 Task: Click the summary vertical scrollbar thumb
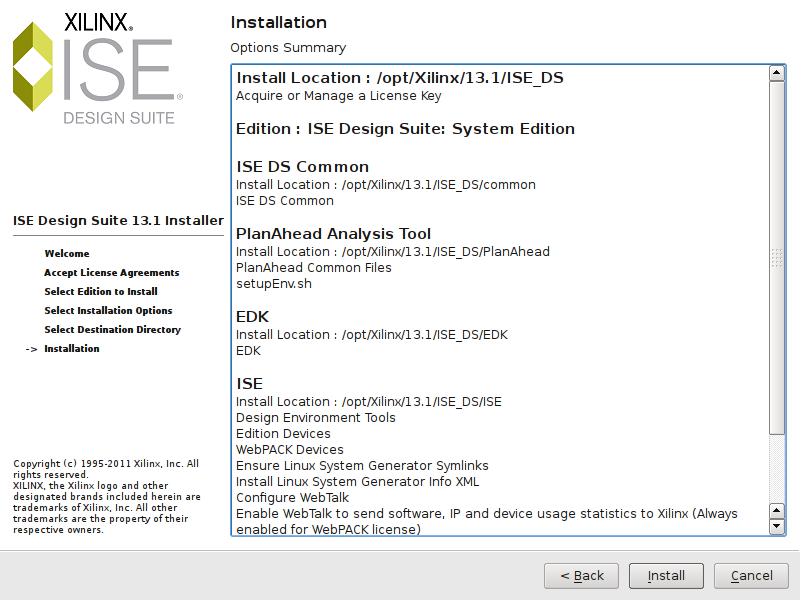click(x=777, y=258)
